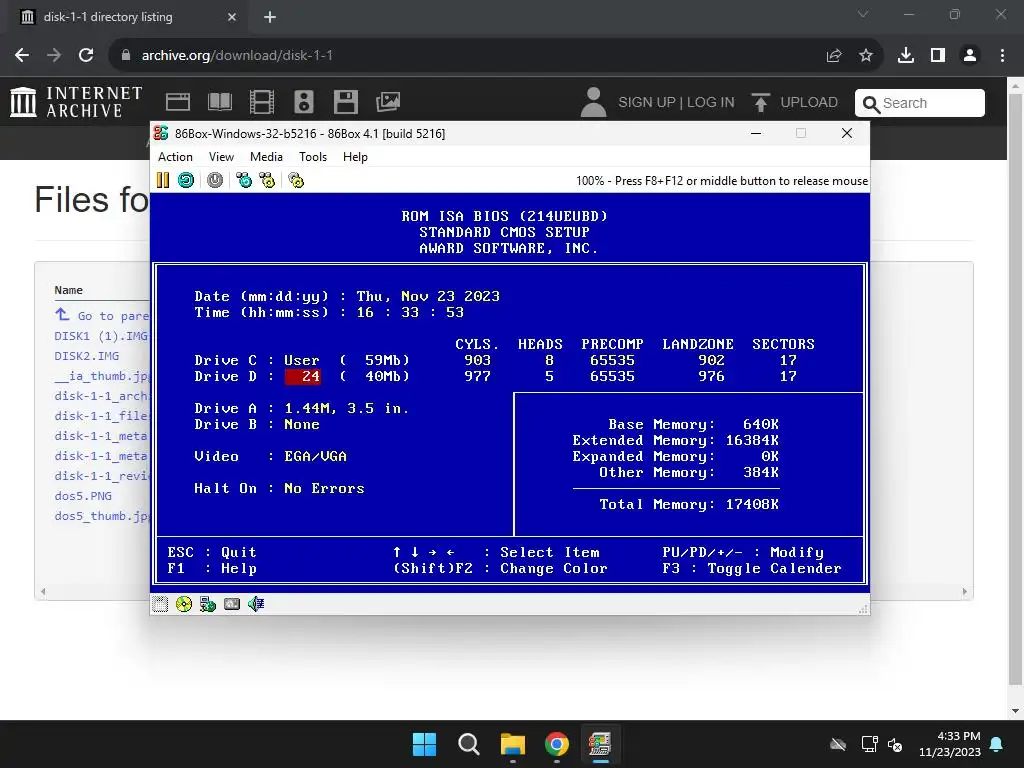Go back in Chrome
The width and height of the screenshot is (1024, 768).
tap(22, 56)
